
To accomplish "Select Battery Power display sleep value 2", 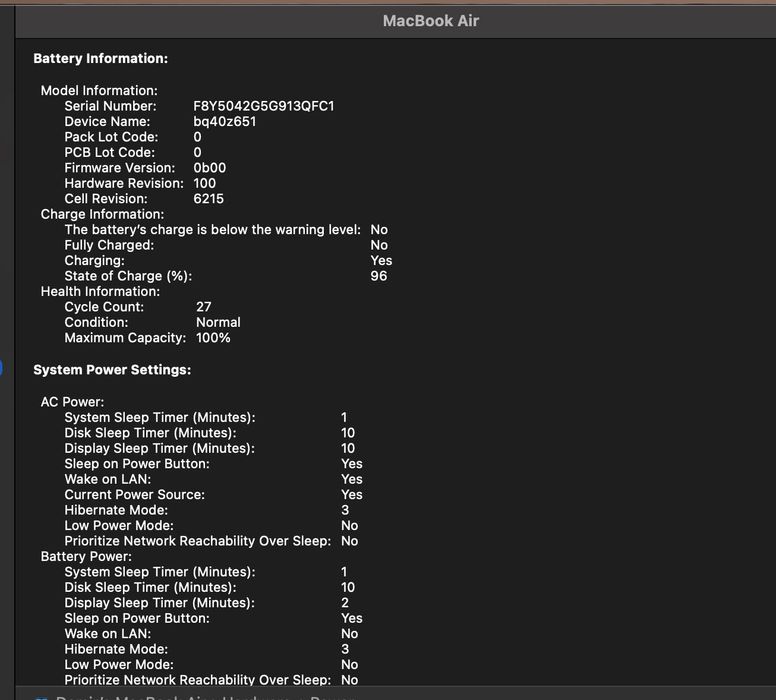I will [345, 602].
